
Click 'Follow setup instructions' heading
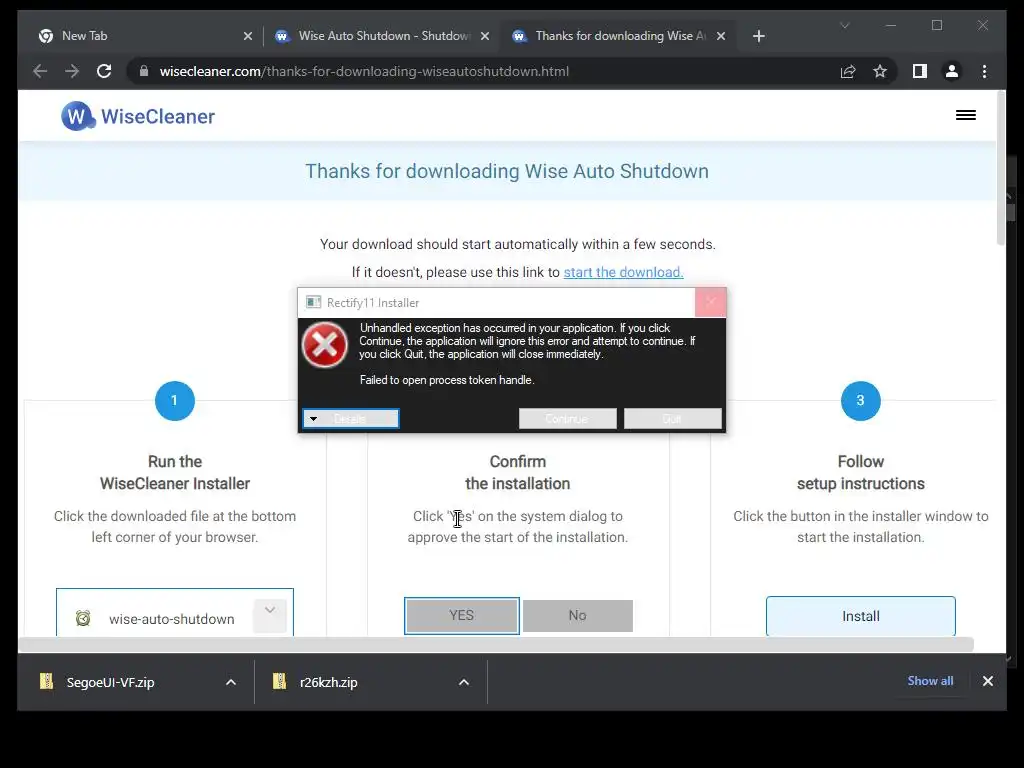(861, 472)
